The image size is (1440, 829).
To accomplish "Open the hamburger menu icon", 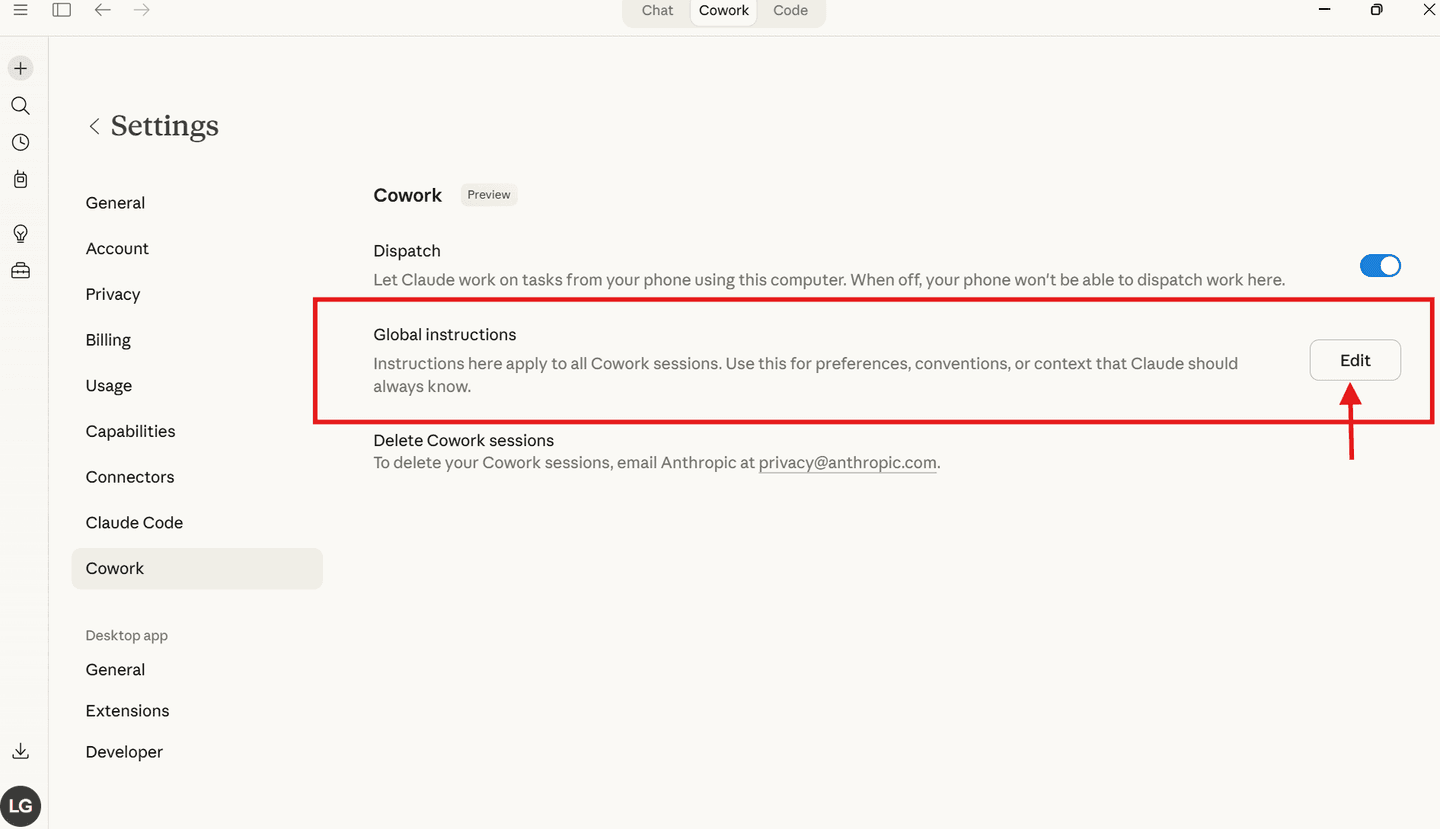I will click(x=20, y=10).
